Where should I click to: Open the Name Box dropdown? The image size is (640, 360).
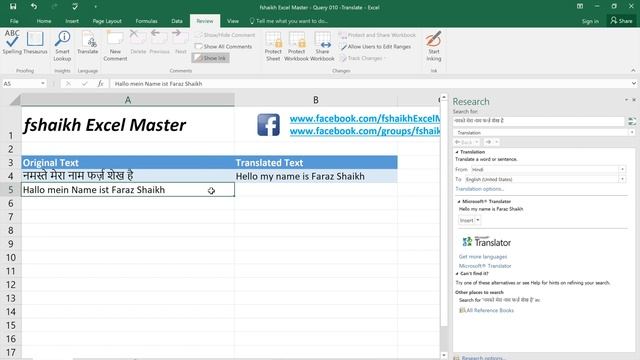[x=43, y=84]
